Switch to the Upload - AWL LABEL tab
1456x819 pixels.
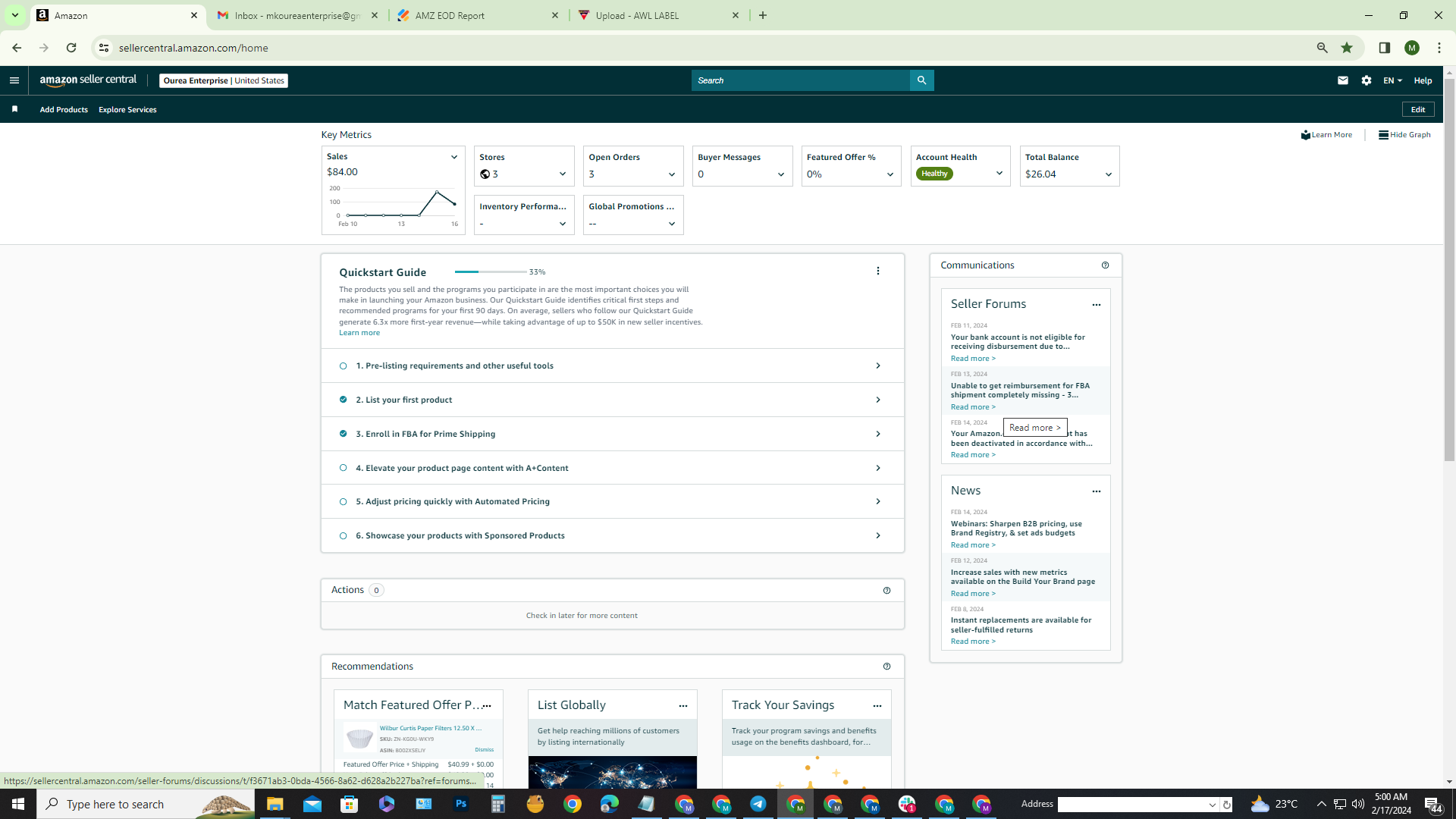click(x=657, y=15)
